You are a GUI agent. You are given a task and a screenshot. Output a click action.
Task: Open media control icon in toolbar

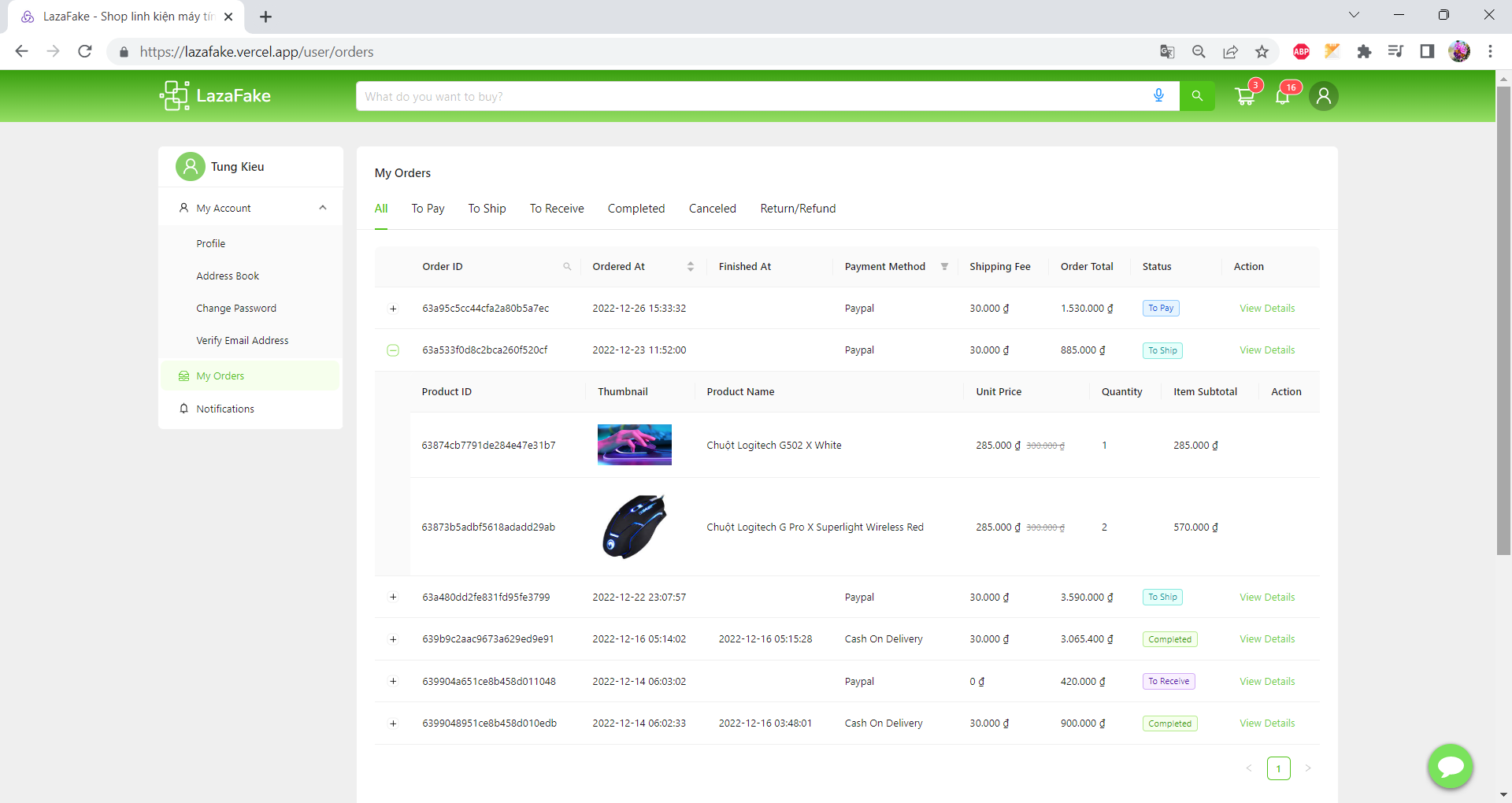[x=1395, y=51]
